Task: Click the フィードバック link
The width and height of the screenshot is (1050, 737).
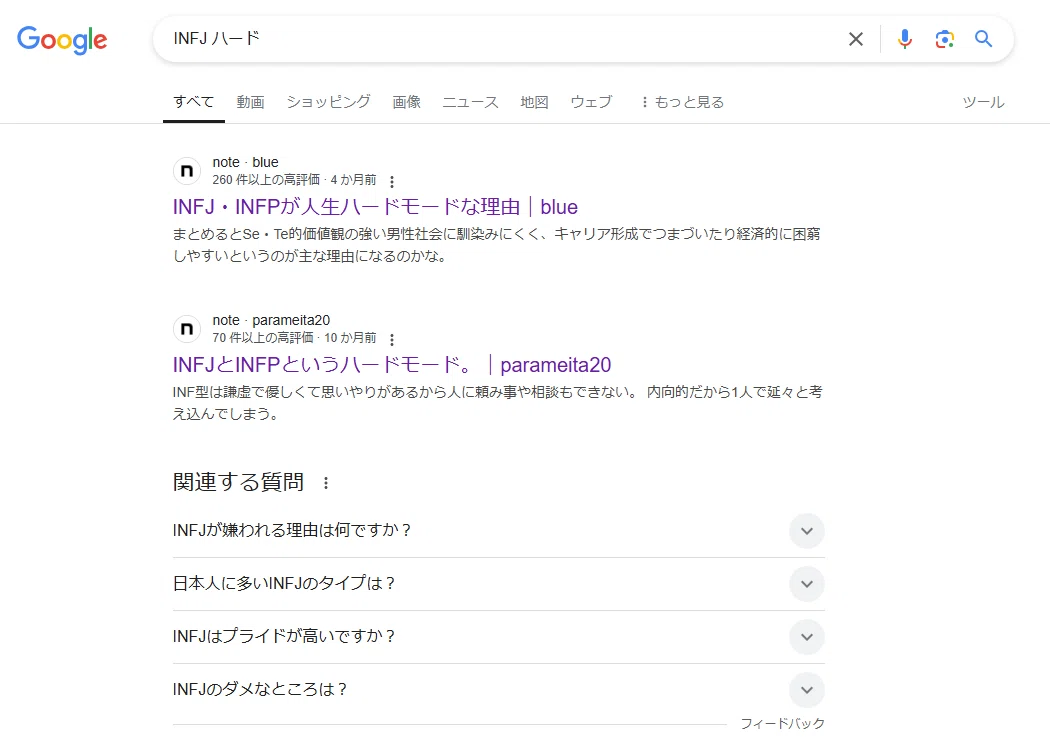Action: [x=782, y=724]
